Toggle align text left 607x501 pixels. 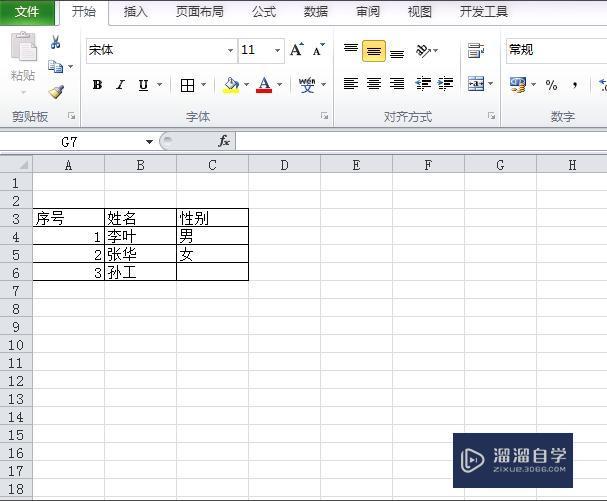pyautogui.click(x=351, y=83)
